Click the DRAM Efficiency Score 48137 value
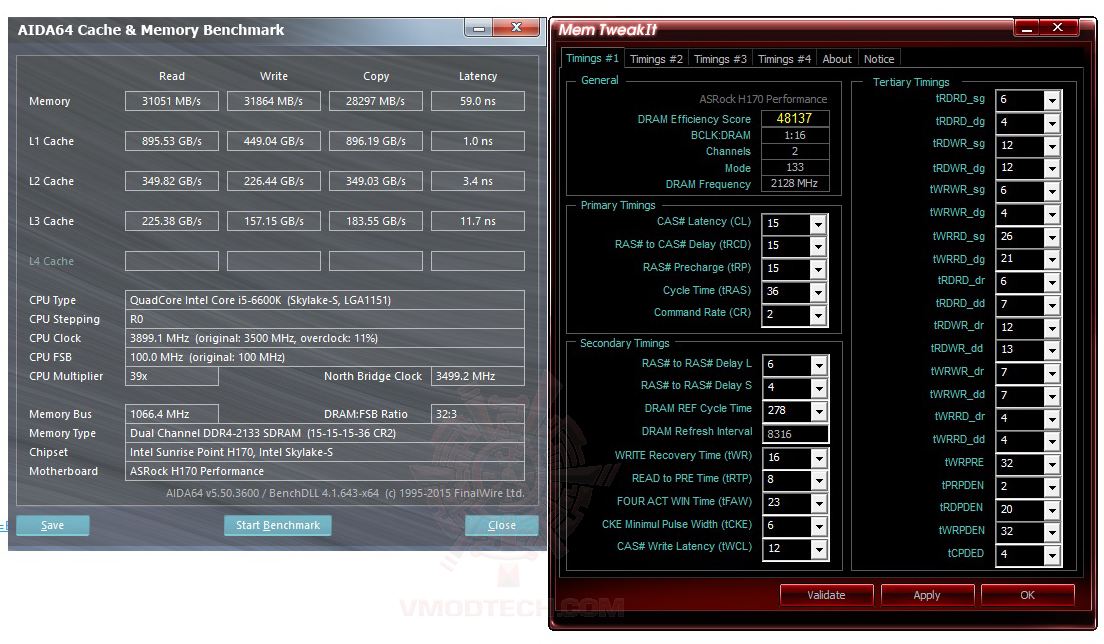The width and height of the screenshot is (1104, 644). coord(794,118)
